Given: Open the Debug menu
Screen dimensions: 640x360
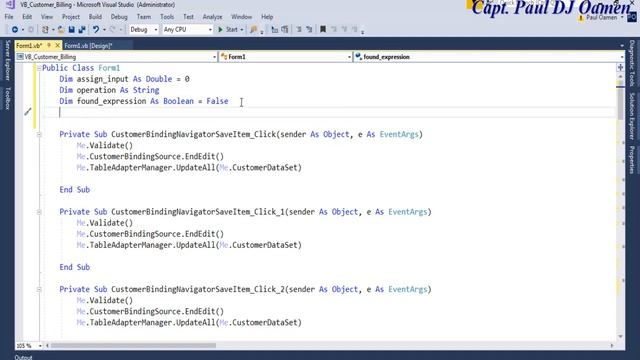Looking at the screenshot, I should click(119, 17).
